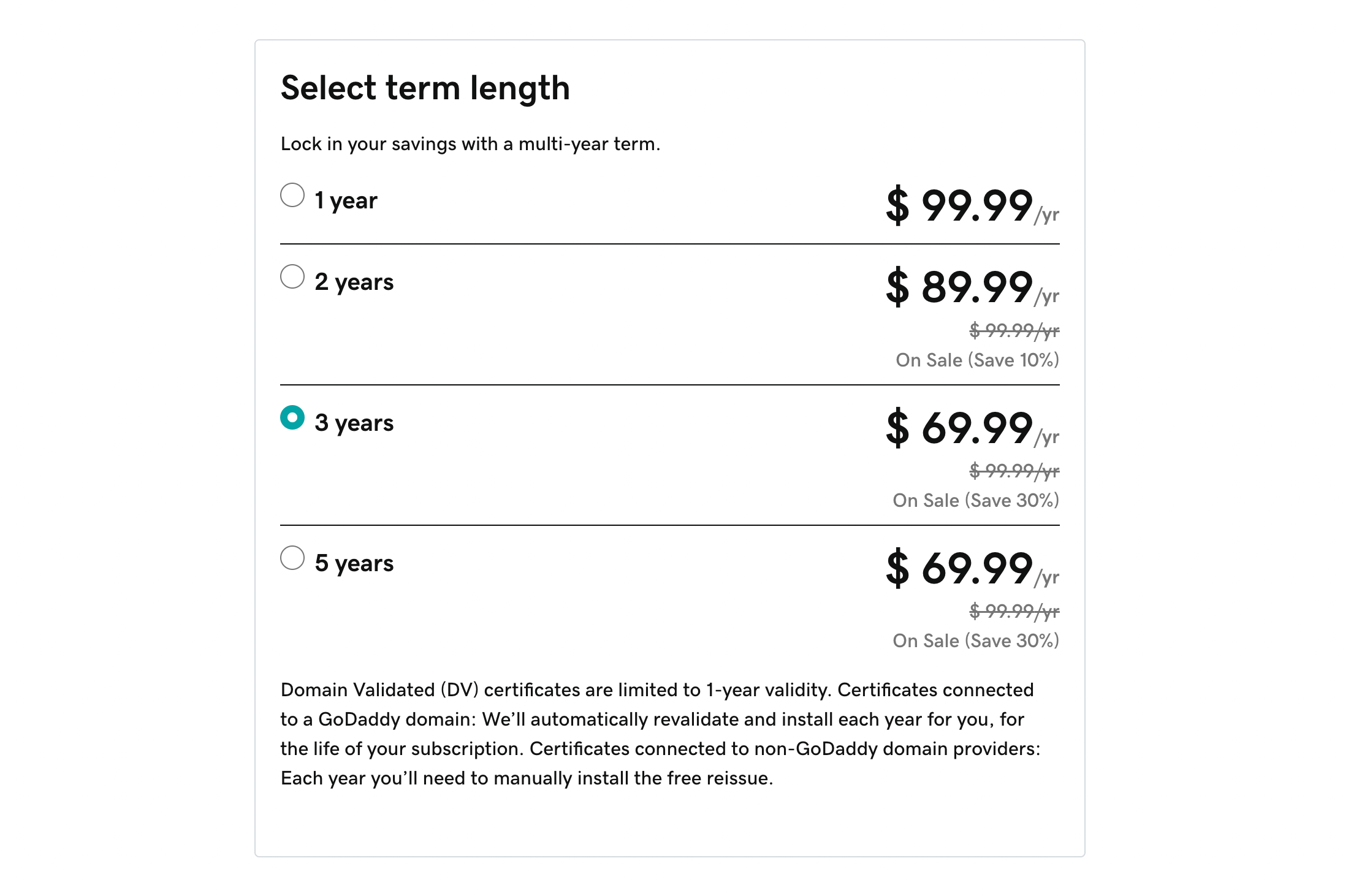Click the "On Sale (Save 10%)" text
Screen dimensions: 1351x896
[977, 360]
